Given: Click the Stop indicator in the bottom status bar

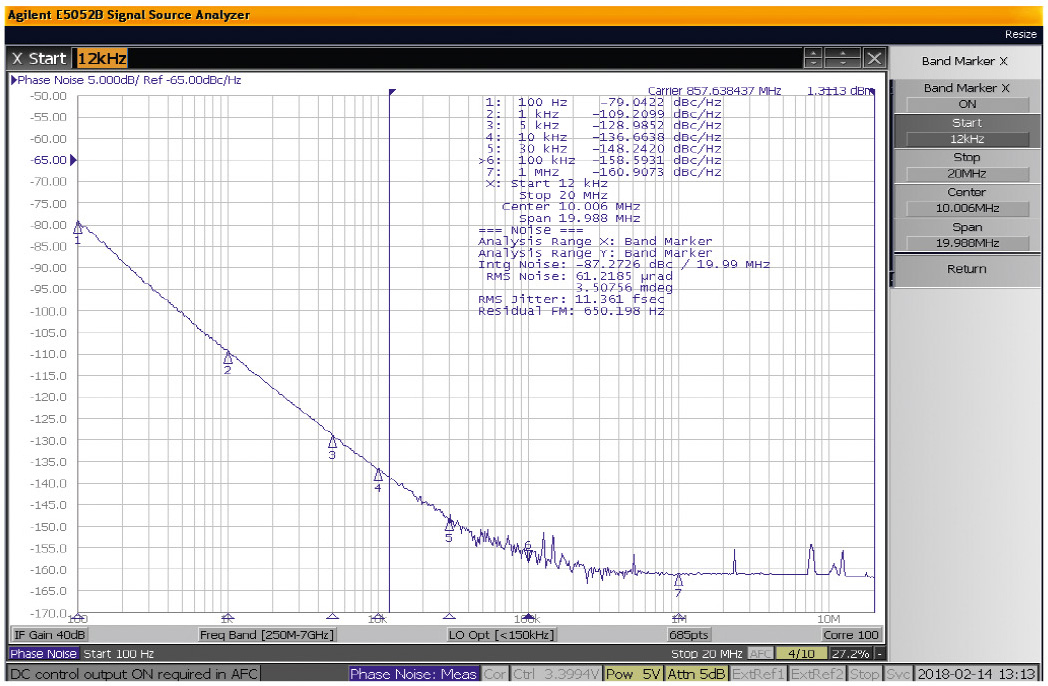Looking at the screenshot, I should 864,674.
